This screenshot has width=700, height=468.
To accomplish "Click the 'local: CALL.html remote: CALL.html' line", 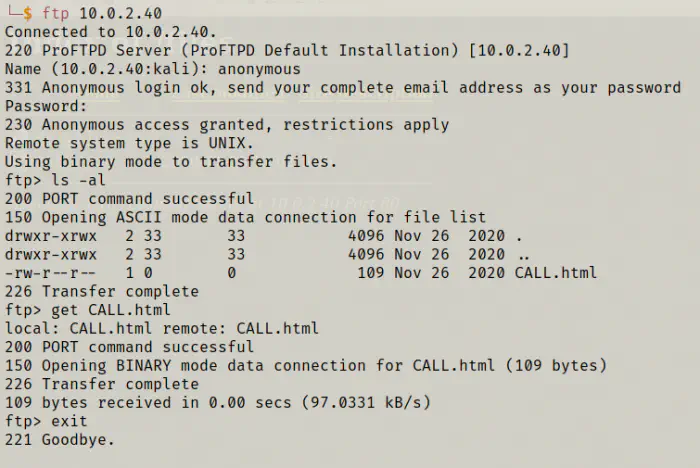I will pyautogui.click(x=162, y=328).
